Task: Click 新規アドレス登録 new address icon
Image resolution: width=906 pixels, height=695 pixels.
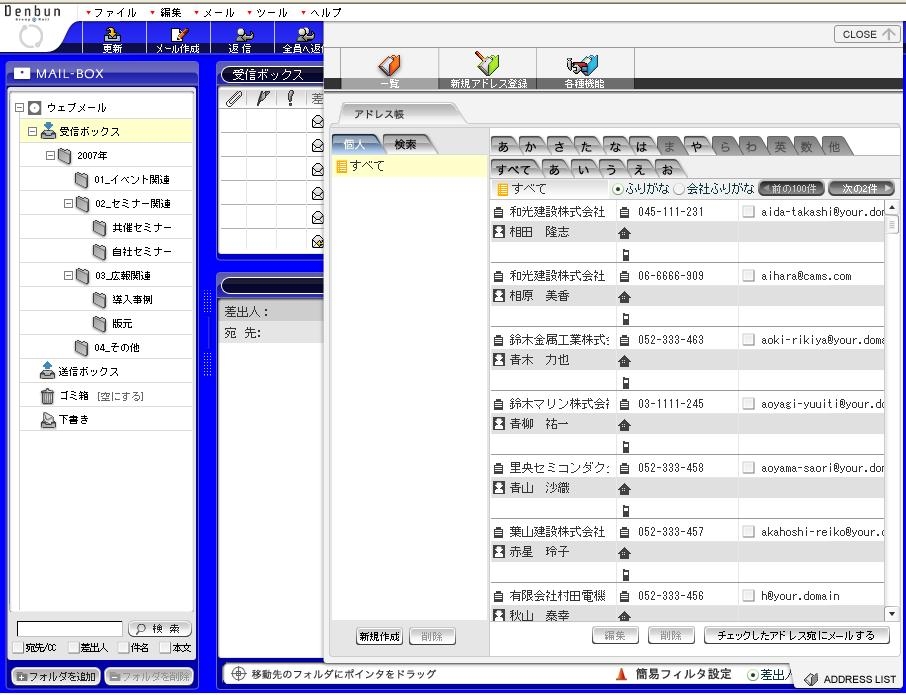Action: 488,64
